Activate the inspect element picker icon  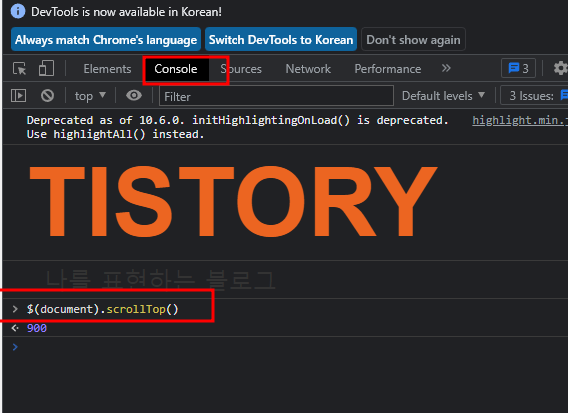pyautogui.click(x=19, y=68)
